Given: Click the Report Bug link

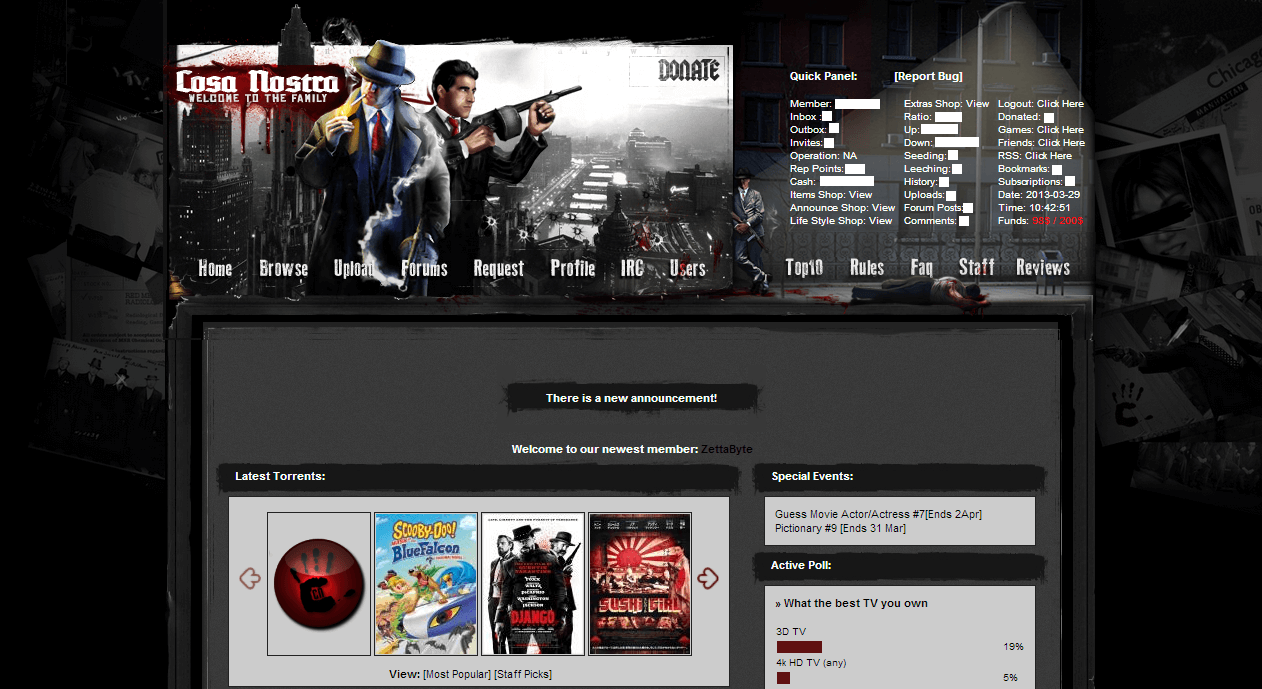Looking at the screenshot, I should pyautogui.click(x=928, y=76).
